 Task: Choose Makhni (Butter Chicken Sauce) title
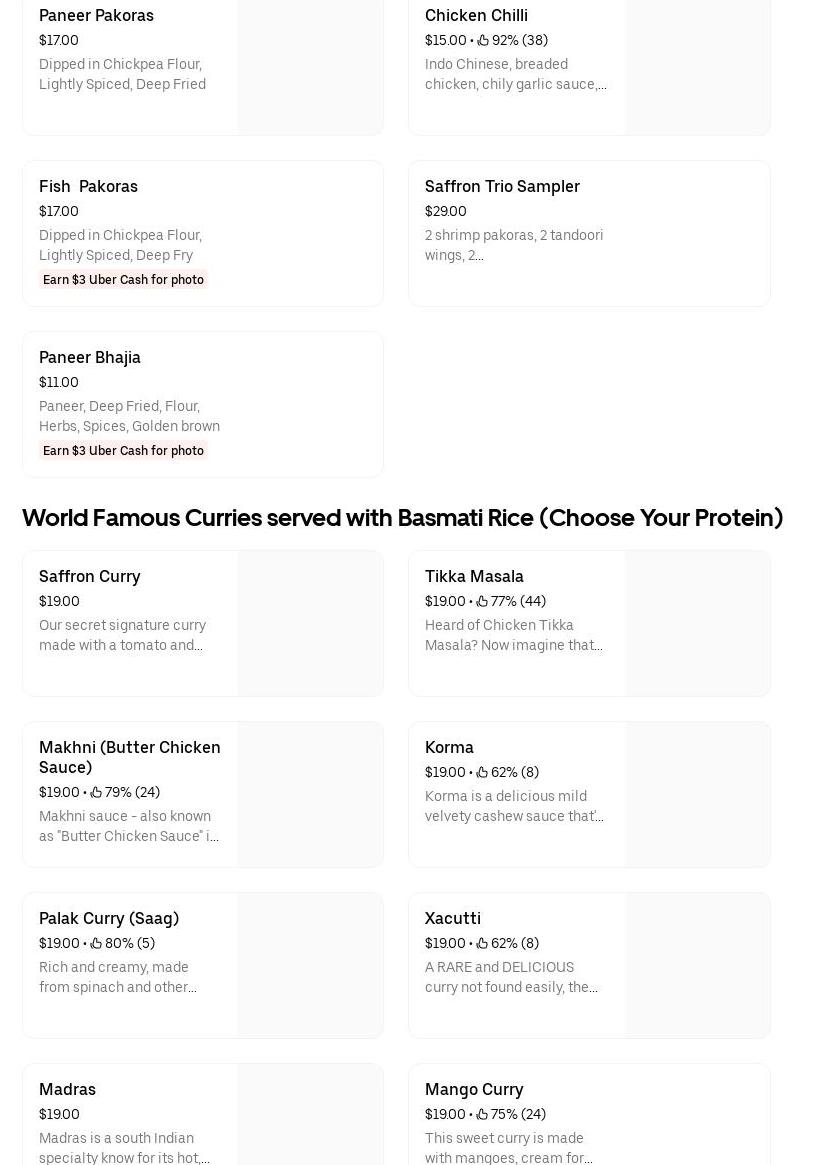pyautogui.click(x=130, y=757)
